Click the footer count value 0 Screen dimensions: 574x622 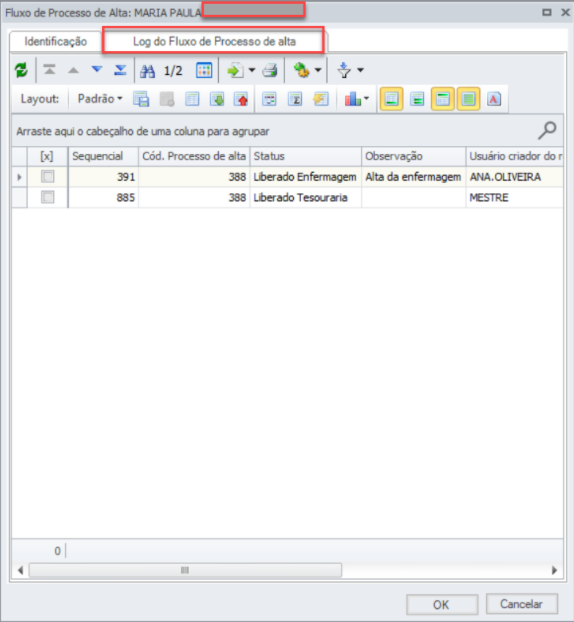58,551
